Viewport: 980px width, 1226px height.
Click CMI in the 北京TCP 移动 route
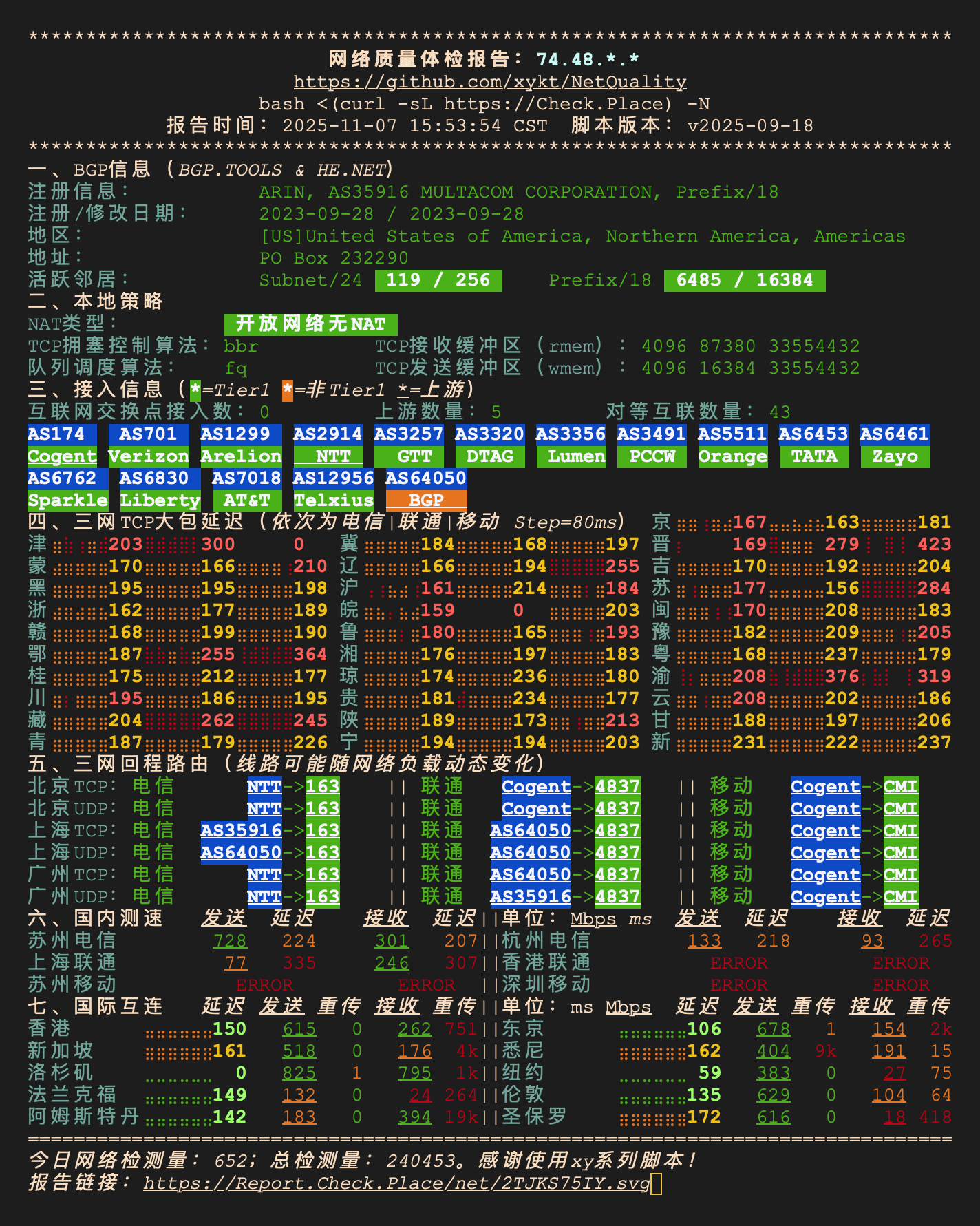pos(901,787)
